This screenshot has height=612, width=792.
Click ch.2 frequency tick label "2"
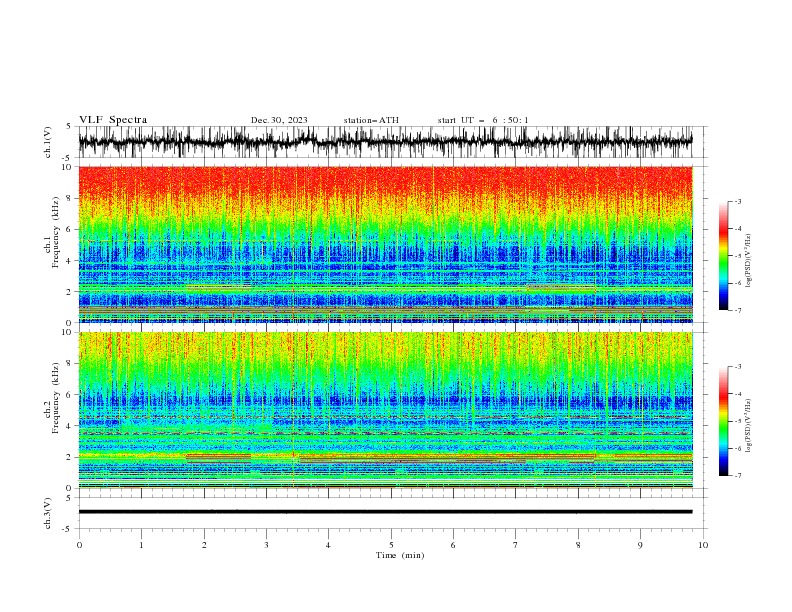pos(71,457)
